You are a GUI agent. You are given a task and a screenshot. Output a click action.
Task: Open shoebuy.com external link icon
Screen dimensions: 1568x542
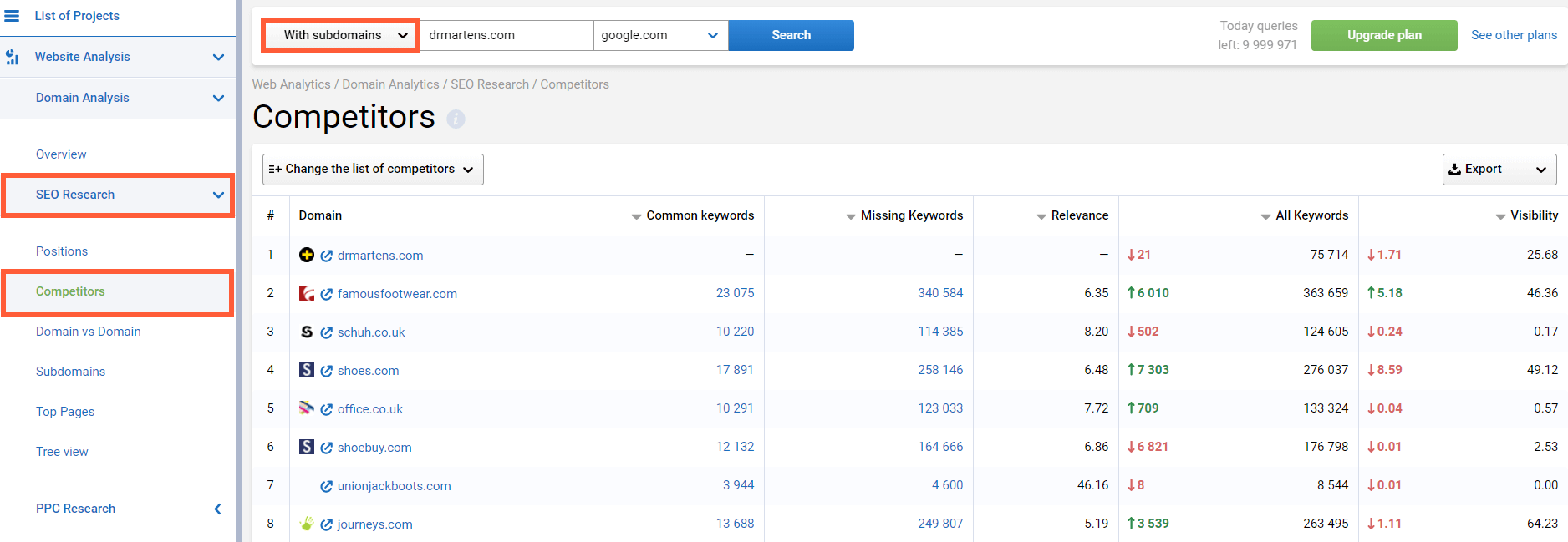327,448
